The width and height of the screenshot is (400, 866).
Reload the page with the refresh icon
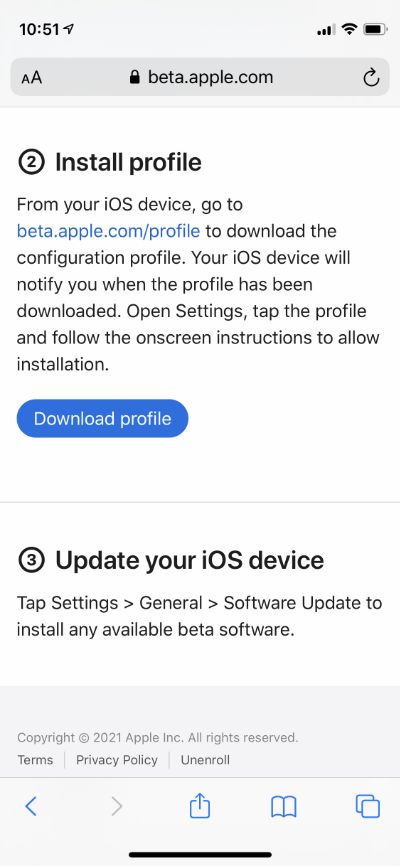(371, 77)
